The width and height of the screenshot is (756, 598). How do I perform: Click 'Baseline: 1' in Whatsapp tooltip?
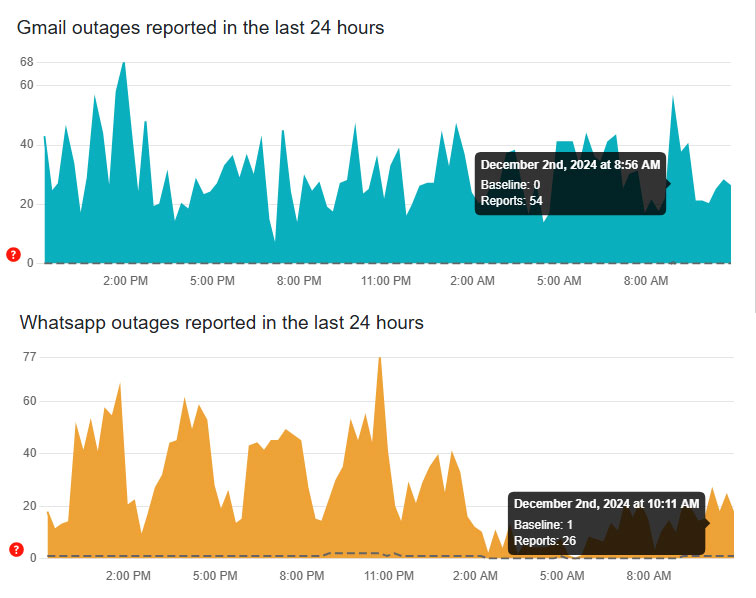[543, 525]
